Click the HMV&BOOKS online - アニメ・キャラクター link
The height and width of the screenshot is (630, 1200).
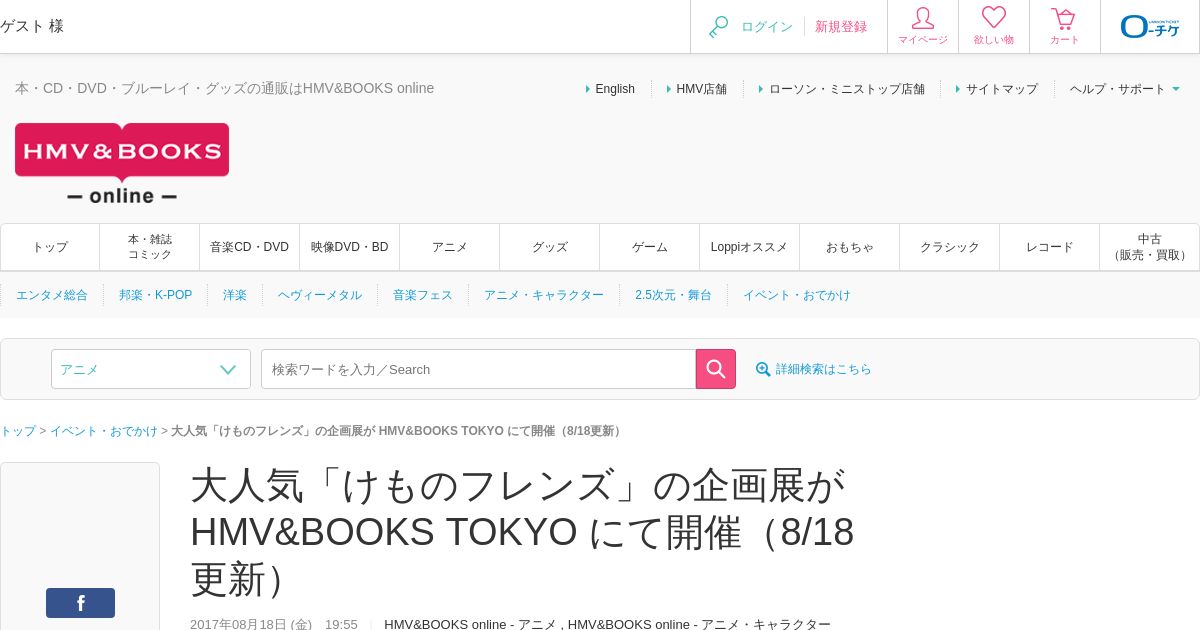699,624
